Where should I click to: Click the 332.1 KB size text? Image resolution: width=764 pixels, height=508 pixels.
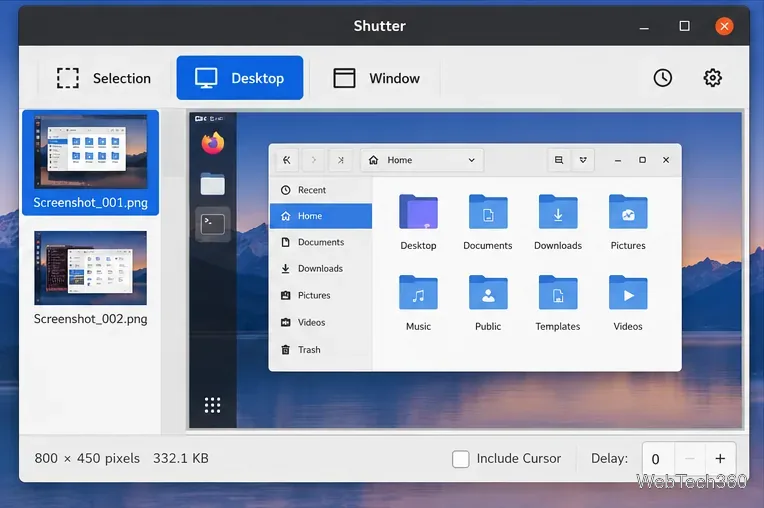(181, 459)
